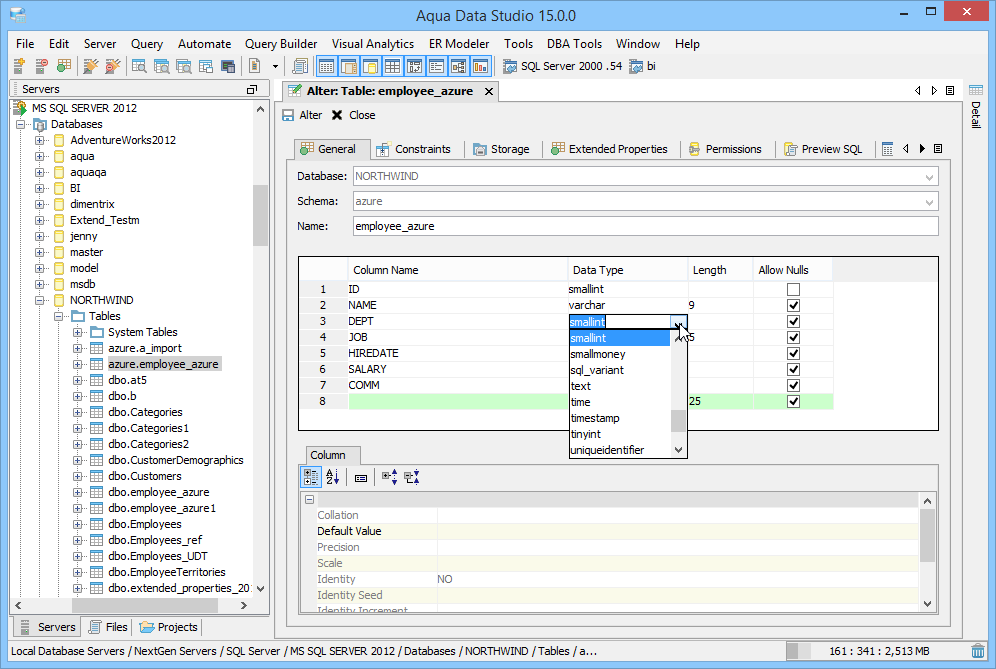Viewport: 996px width, 669px height.
Task: Restore the Servers panel float icon
Action: [252, 90]
